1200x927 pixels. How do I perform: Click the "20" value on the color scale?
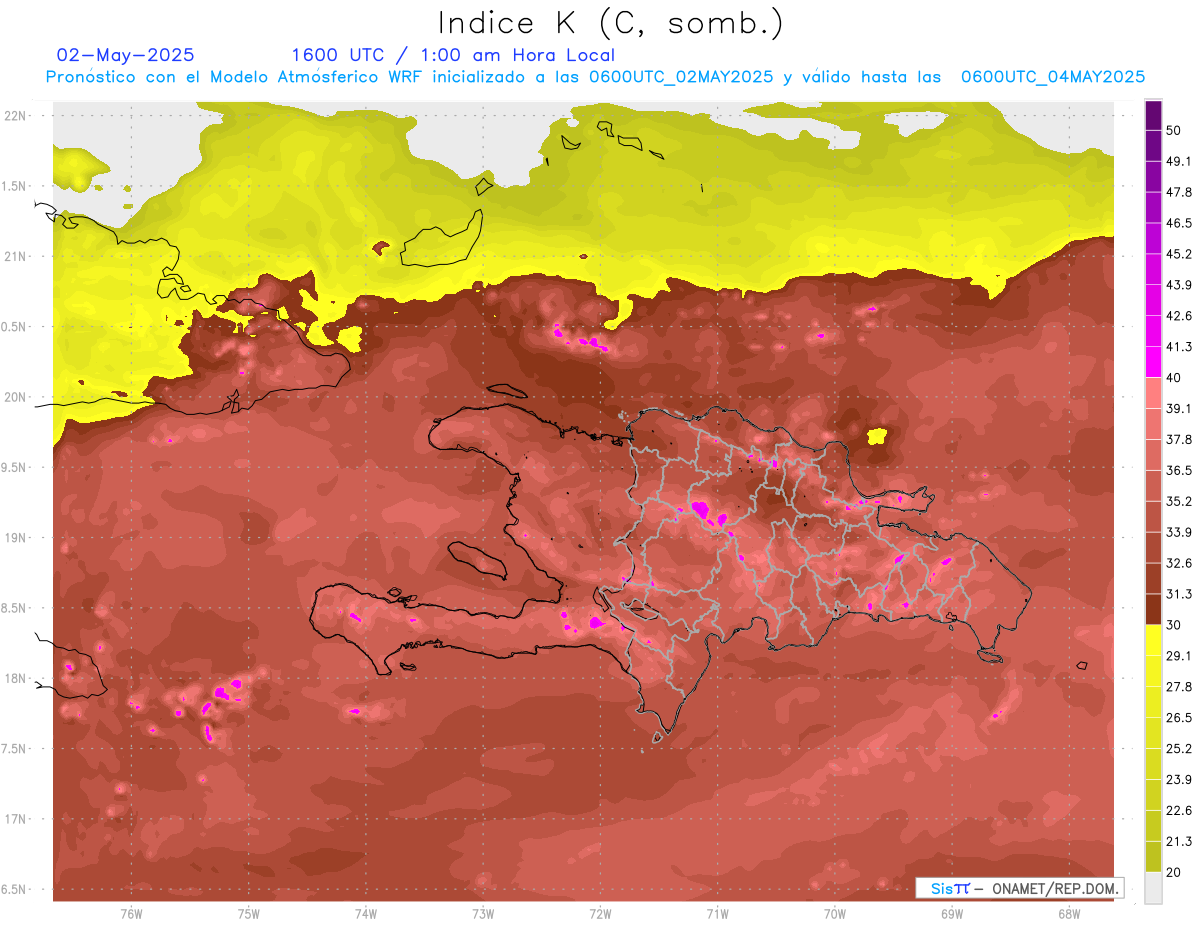pos(1175,872)
